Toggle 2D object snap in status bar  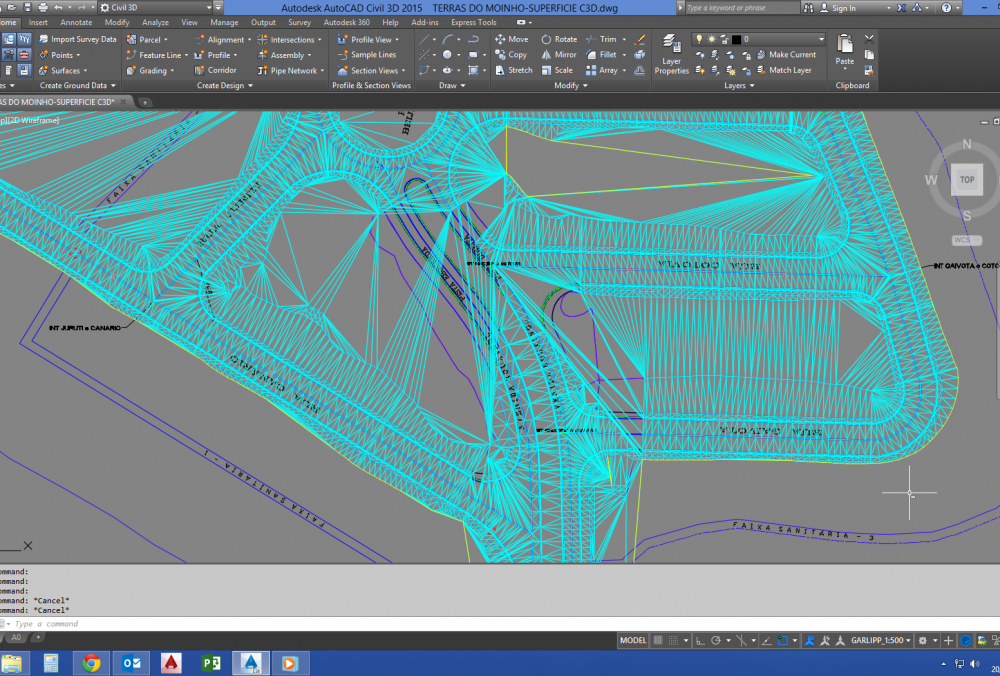pos(783,640)
